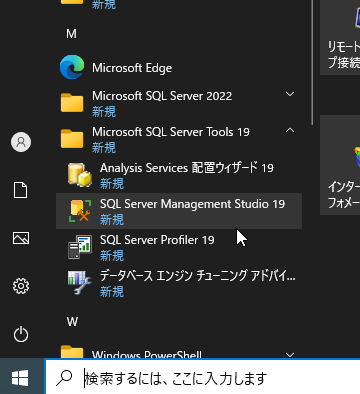Viewport: 360px width, 394px height.
Task: Click the Windows Start button
Action: coord(20,378)
